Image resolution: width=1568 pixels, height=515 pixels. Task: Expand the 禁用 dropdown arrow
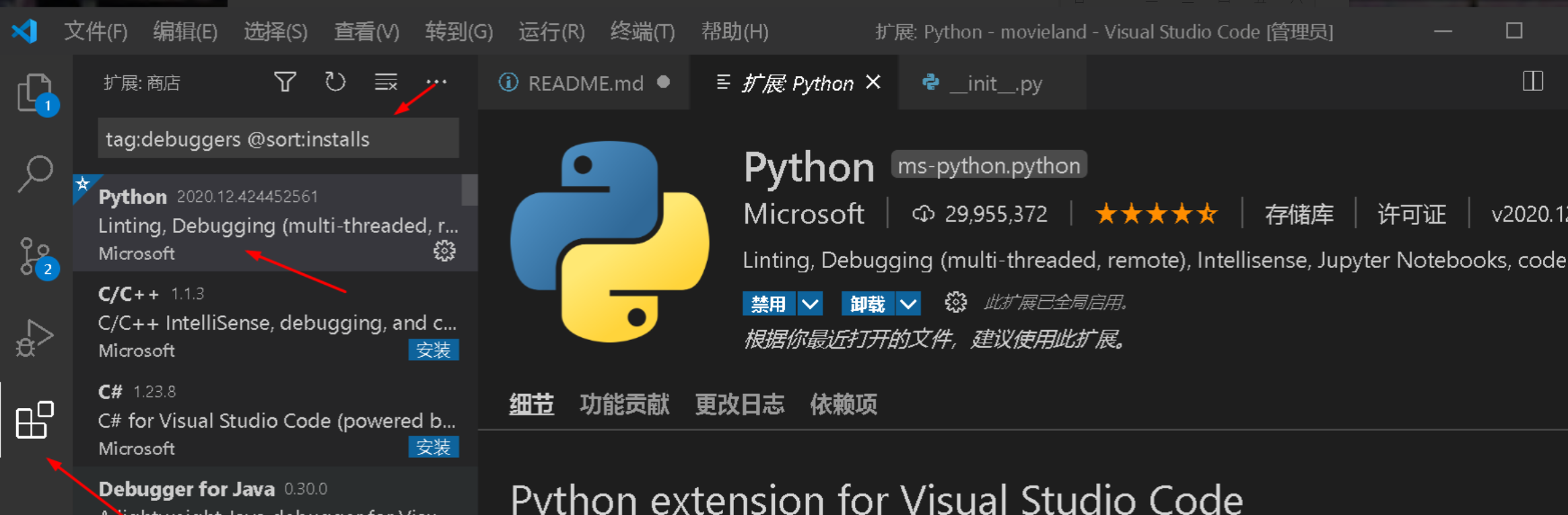tap(810, 304)
